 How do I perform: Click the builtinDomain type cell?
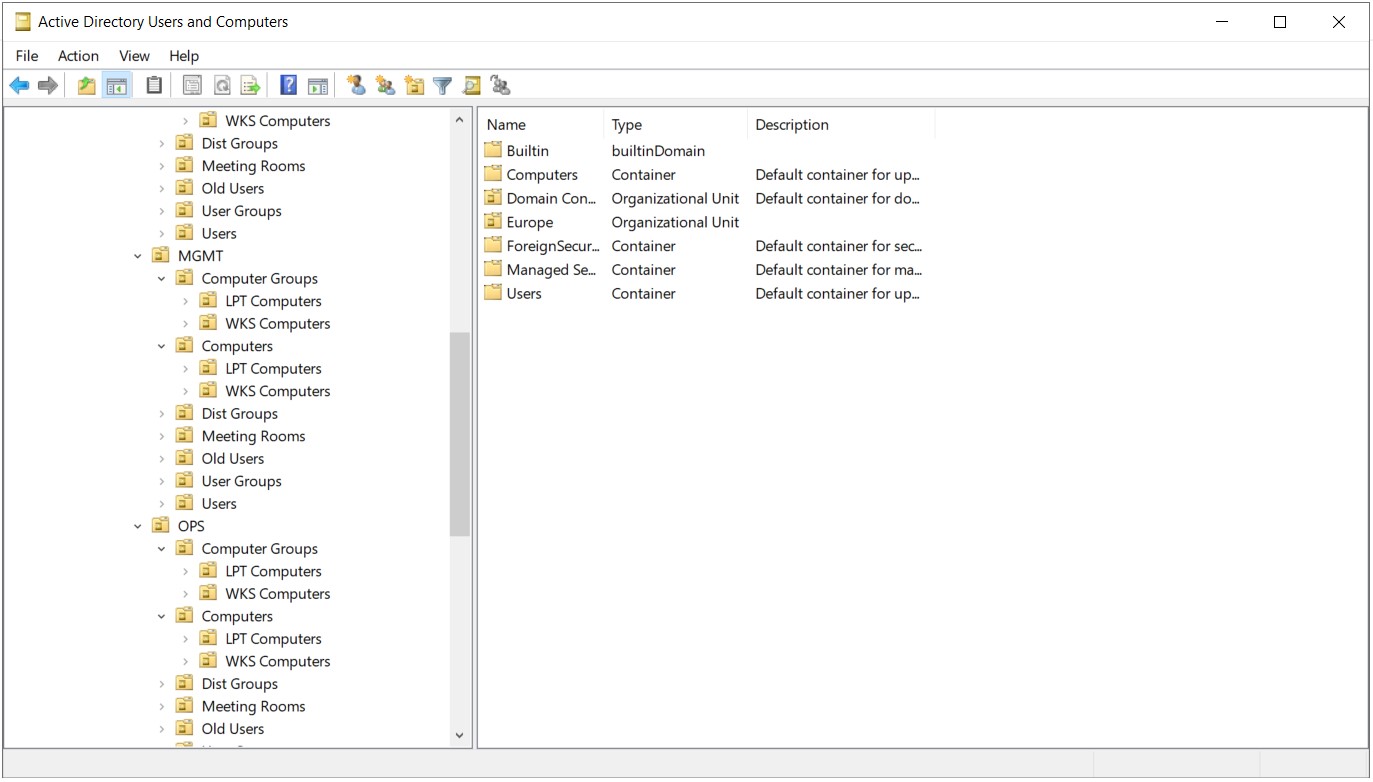point(659,151)
